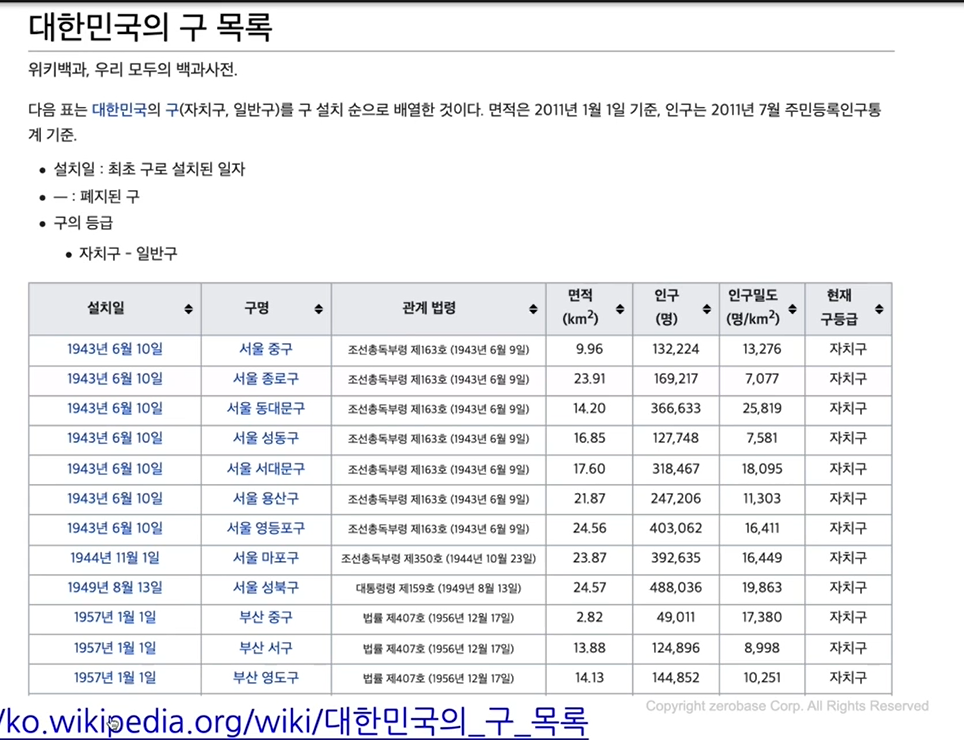Click the 현재 구등급 header text
This screenshot has width=964, height=740.
(x=839, y=307)
